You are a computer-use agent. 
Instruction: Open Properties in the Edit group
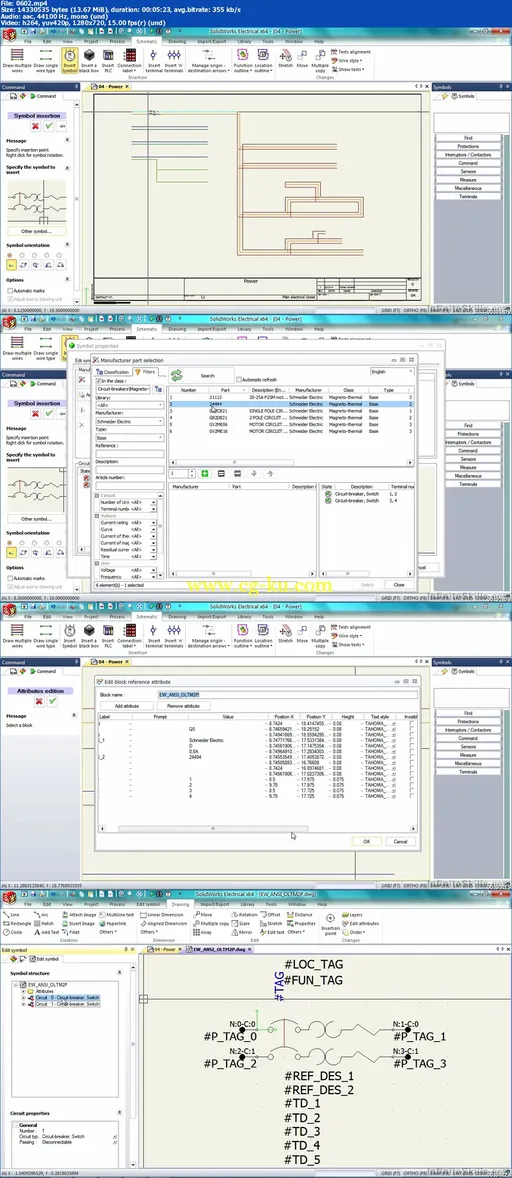[302, 923]
